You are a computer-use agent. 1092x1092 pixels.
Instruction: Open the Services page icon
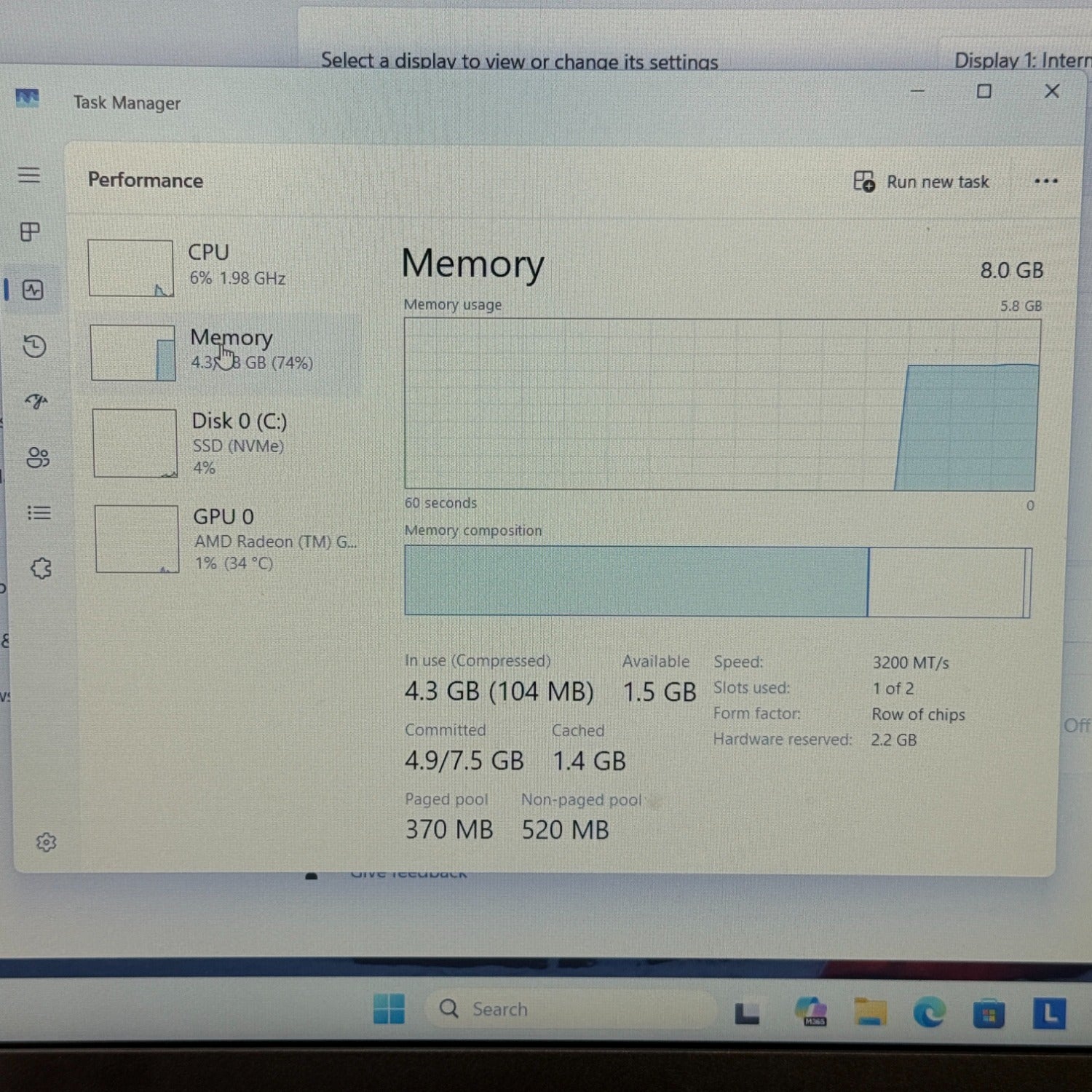point(41,569)
